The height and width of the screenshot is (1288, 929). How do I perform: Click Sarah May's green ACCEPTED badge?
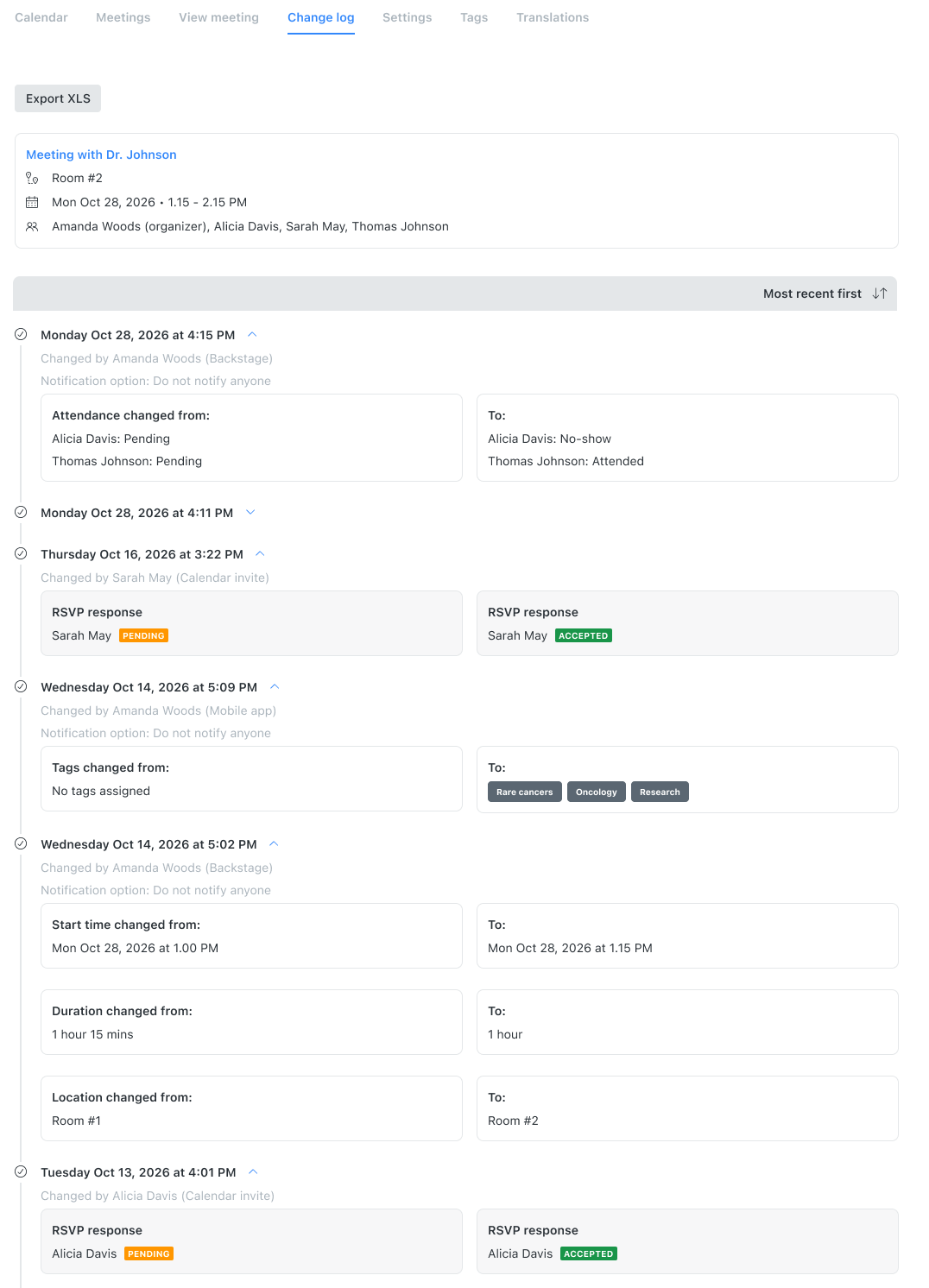(584, 635)
